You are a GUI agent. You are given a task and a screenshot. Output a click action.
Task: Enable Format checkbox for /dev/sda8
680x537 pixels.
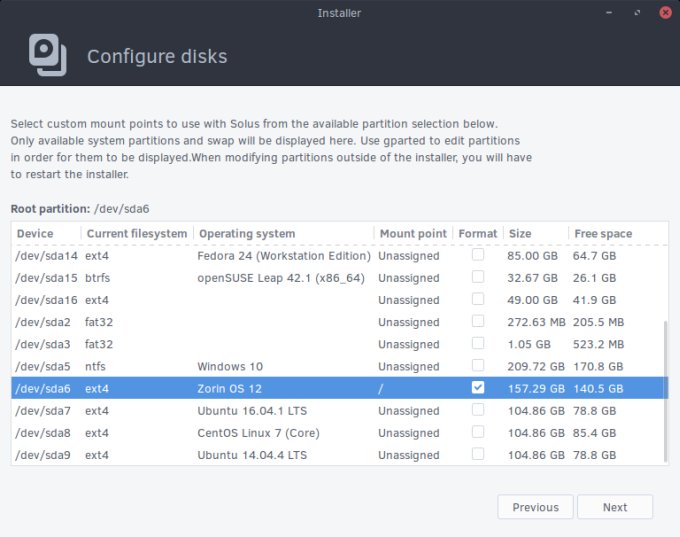[478, 432]
